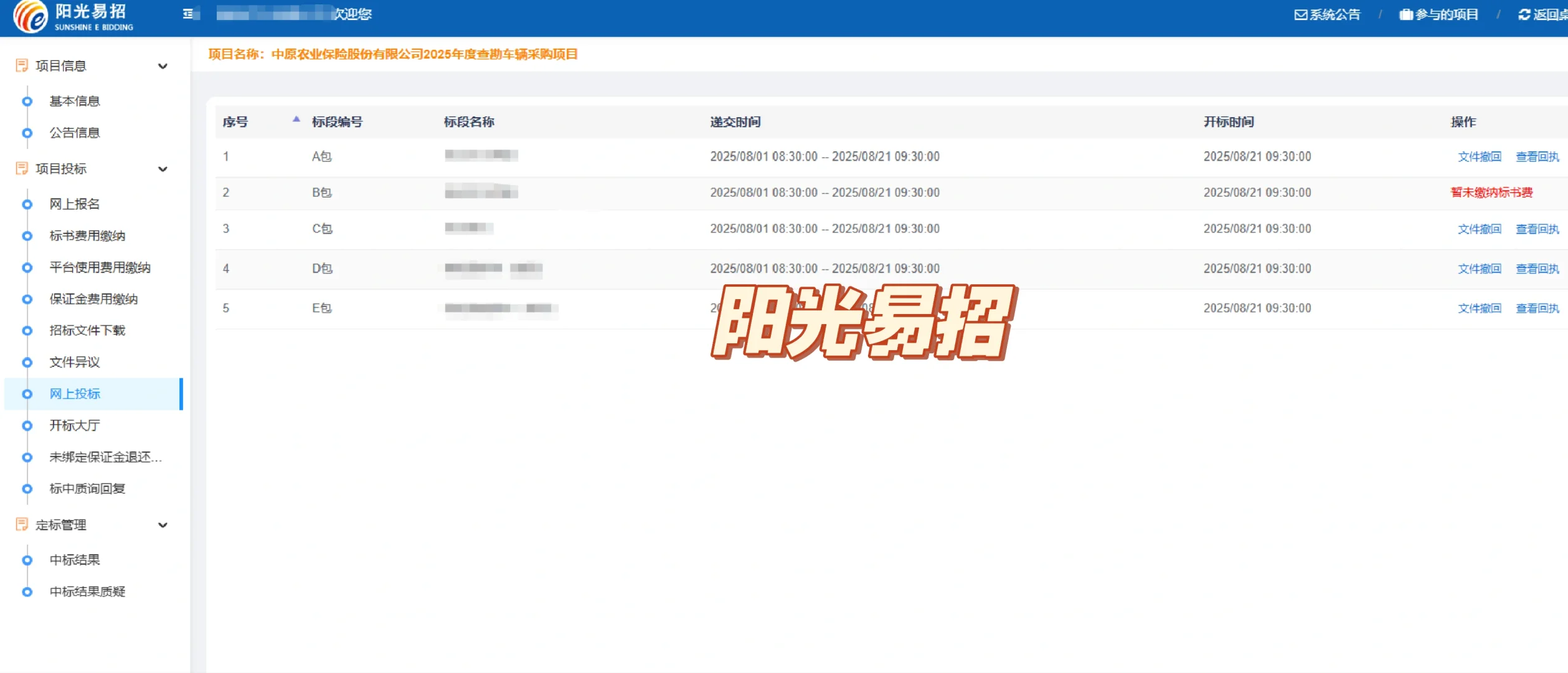
Task: Click the circle node icon beside 网上报名
Action: (x=27, y=204)
